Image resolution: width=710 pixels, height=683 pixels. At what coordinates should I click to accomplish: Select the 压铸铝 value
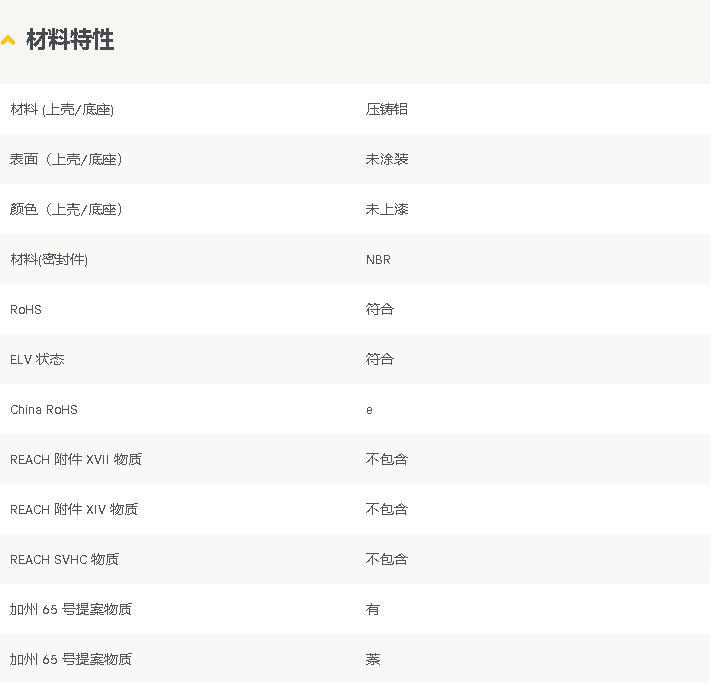[x=387, y=109]
